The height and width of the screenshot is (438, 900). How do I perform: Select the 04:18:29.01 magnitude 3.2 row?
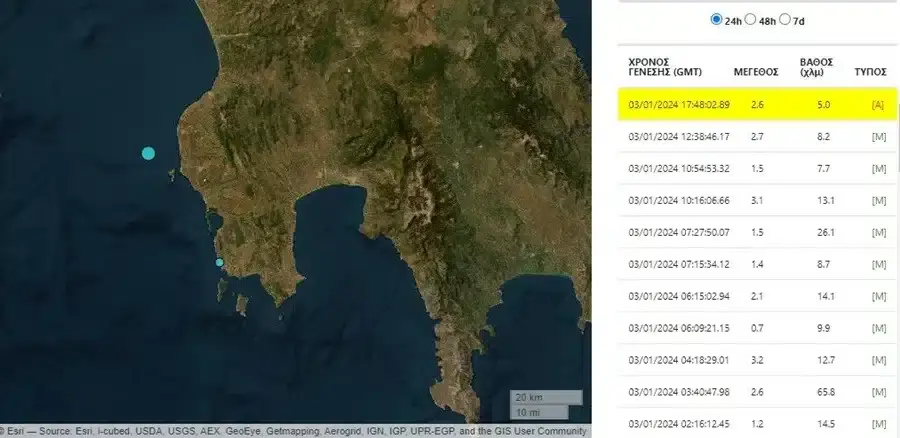coord(757,360)
